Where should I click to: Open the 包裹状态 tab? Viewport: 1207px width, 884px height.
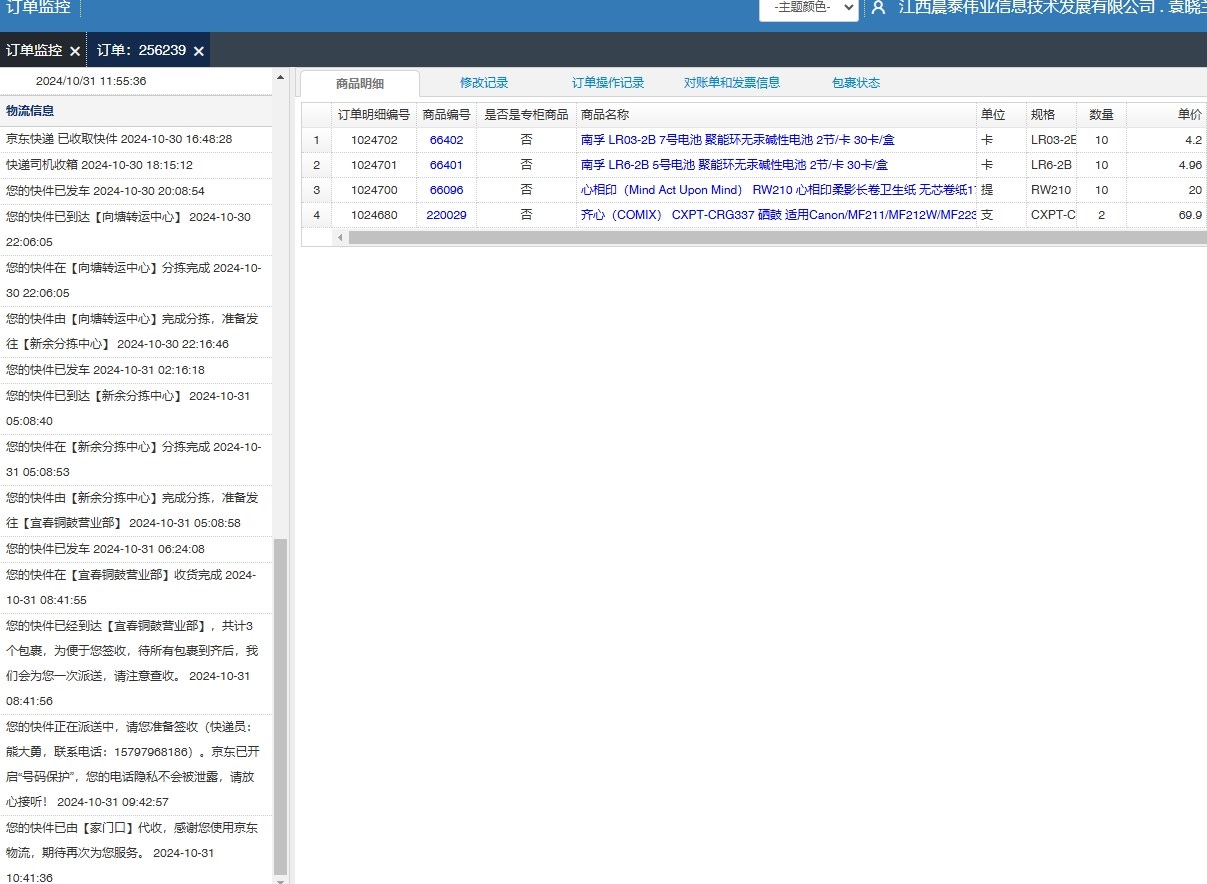(856, 83)
